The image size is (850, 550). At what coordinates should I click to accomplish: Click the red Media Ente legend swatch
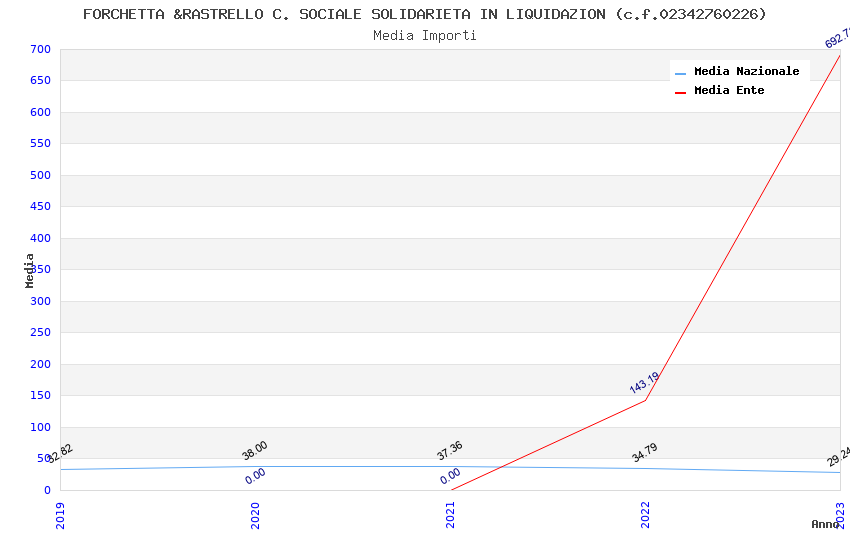[x=680, y=93]
